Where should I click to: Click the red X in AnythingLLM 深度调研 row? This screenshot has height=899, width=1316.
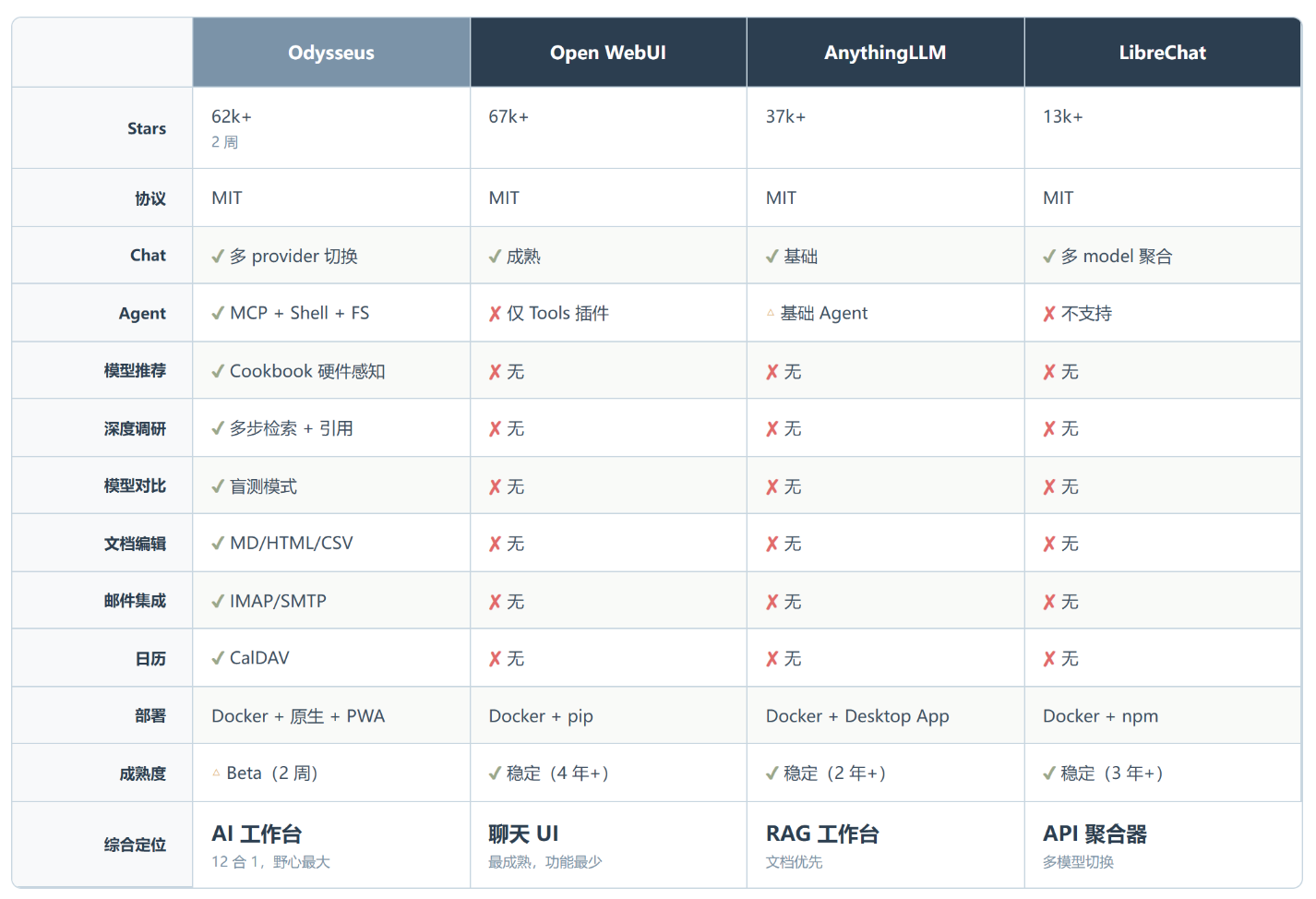(772, 429)
